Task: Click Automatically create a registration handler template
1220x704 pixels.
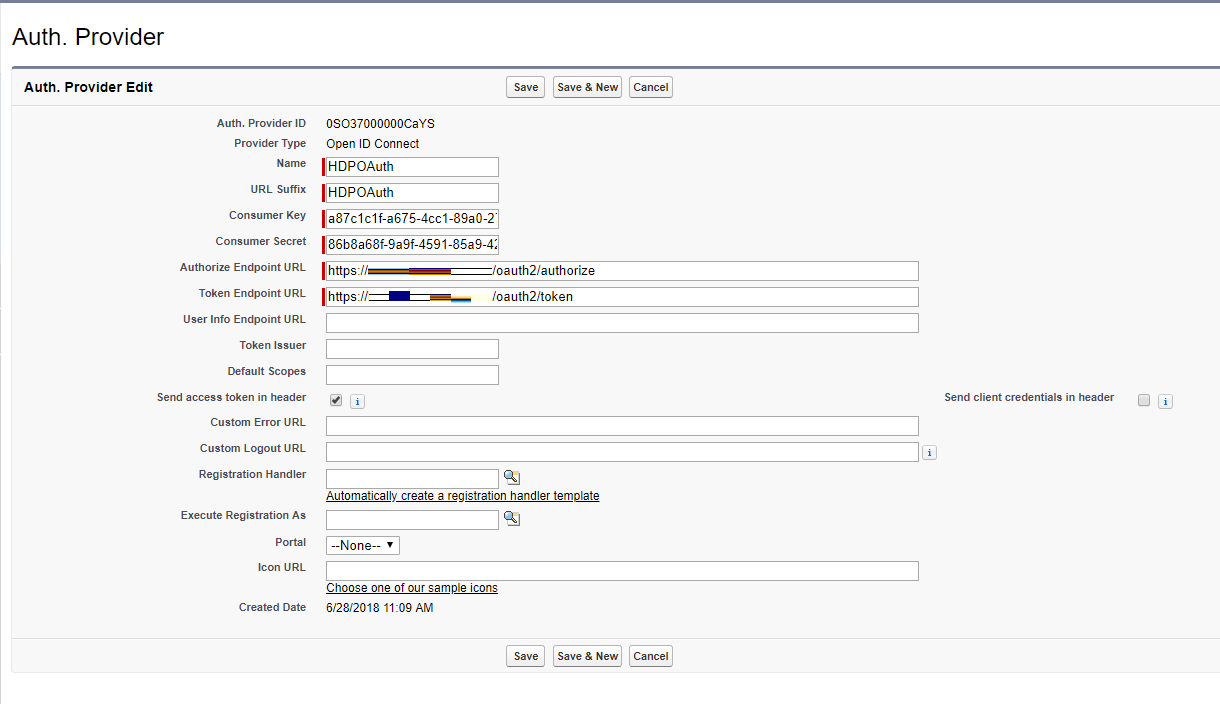Action: pos(462,495)
